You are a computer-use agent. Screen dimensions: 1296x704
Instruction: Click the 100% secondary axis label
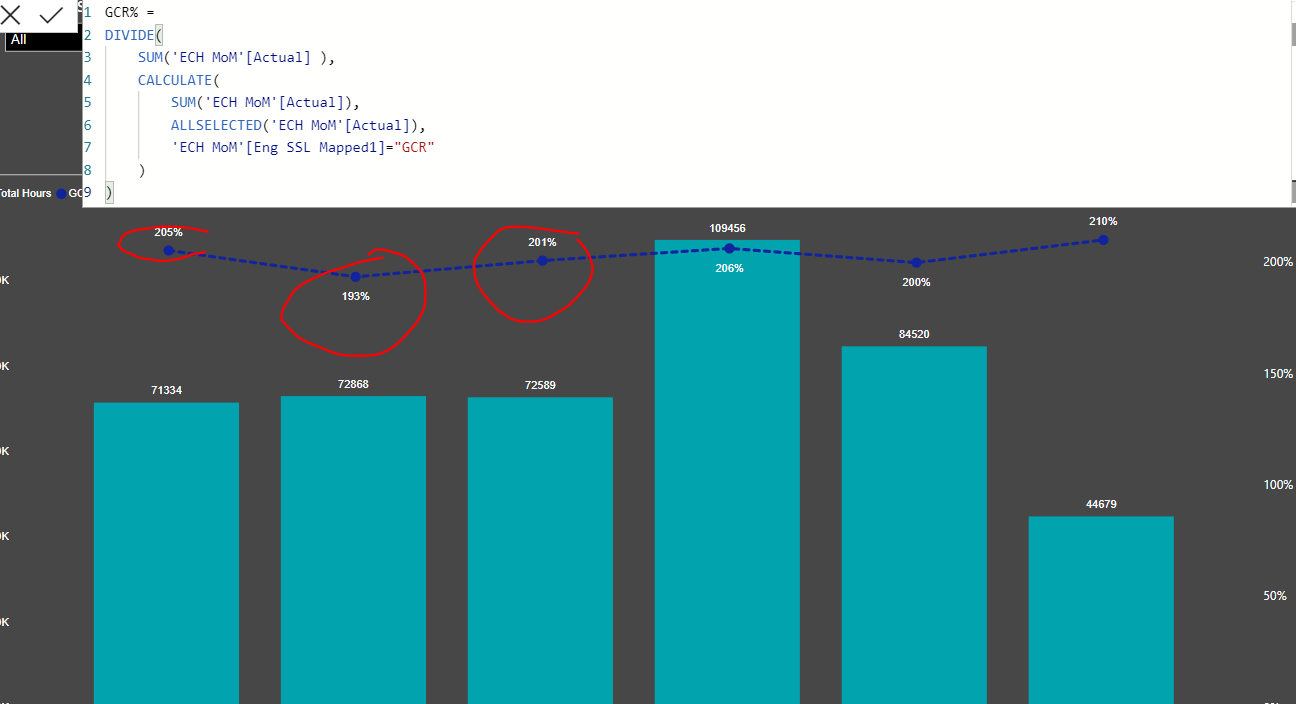(x=1279, y=484)
